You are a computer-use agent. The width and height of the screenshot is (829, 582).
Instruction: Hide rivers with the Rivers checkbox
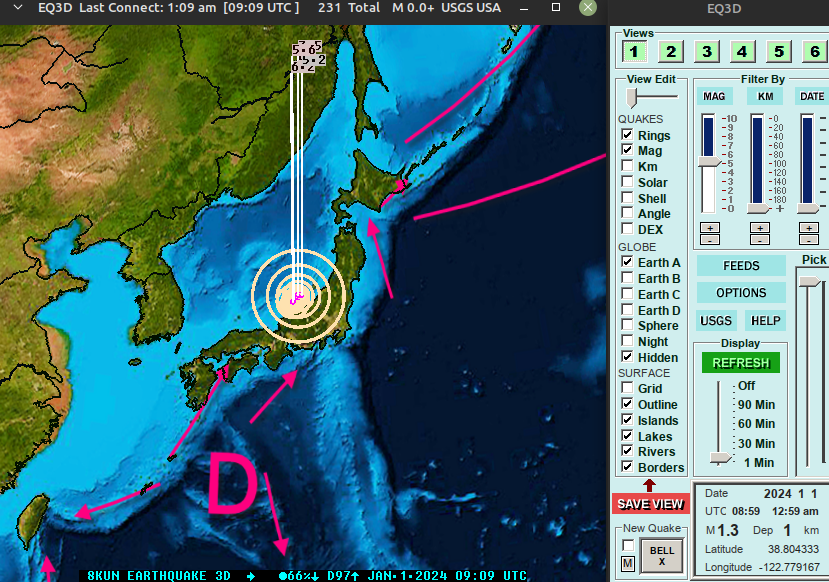click(627, 451)
